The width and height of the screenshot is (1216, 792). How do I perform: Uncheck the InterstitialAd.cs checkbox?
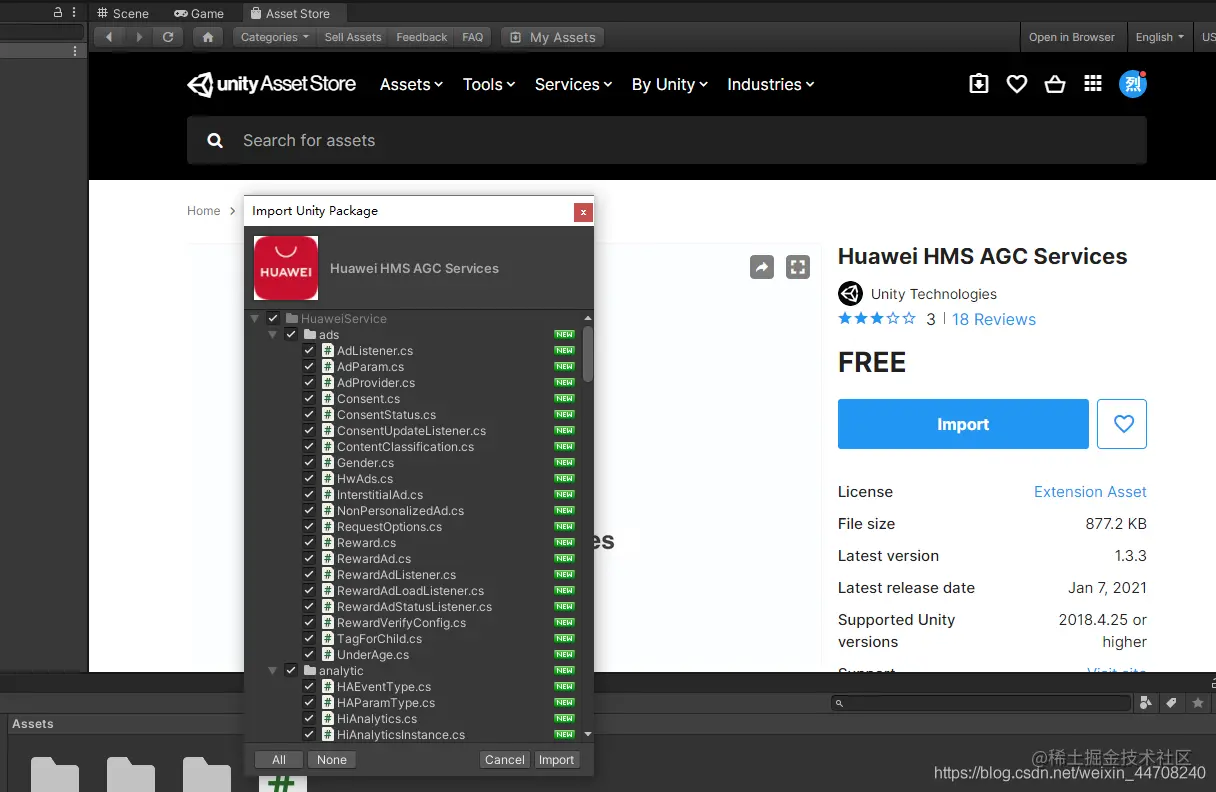coord(309,495)
